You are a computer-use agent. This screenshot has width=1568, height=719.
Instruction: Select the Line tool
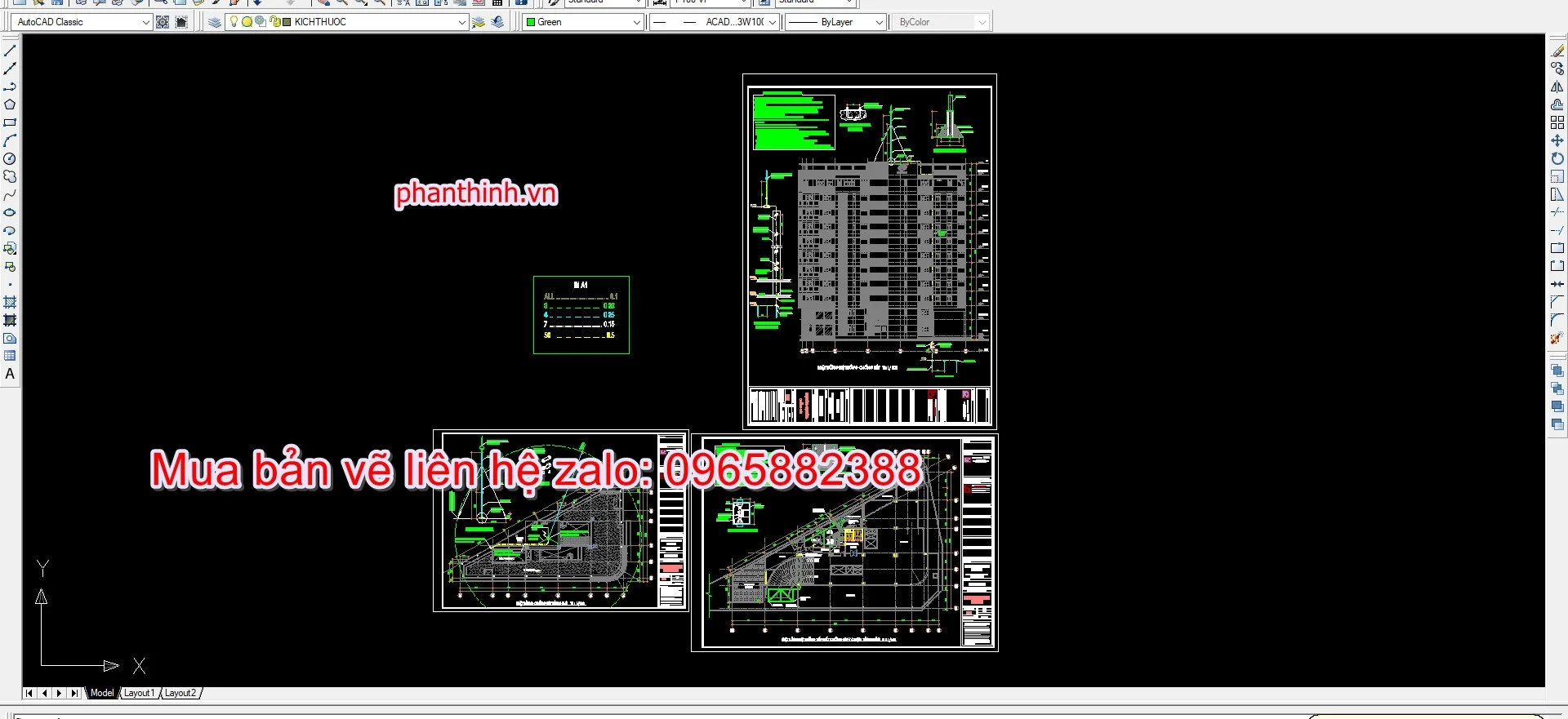(10, 51)
